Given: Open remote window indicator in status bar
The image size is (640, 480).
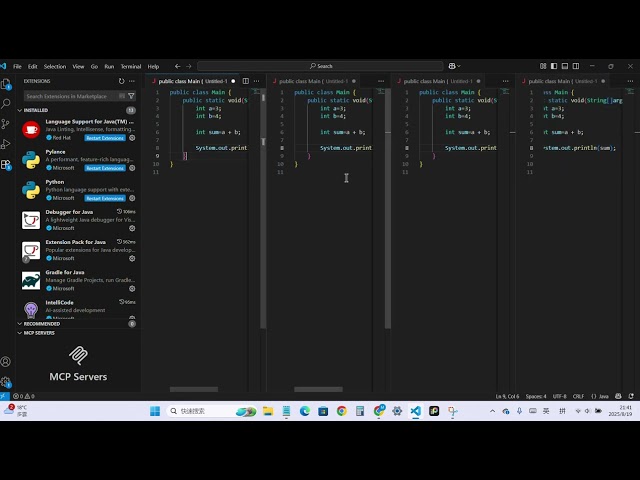Looking at the screenshot, I should (x=4, y=396).
